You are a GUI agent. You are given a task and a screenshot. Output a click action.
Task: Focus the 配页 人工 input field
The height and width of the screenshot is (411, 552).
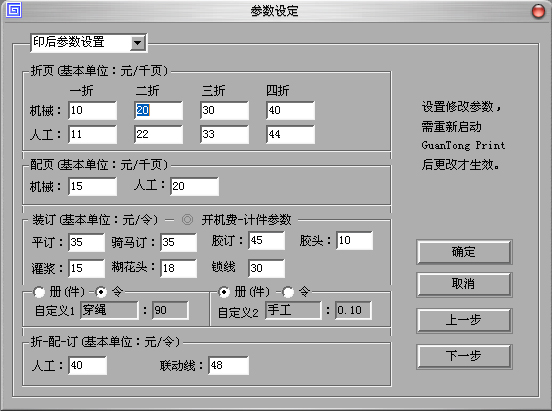pos(194,186)
